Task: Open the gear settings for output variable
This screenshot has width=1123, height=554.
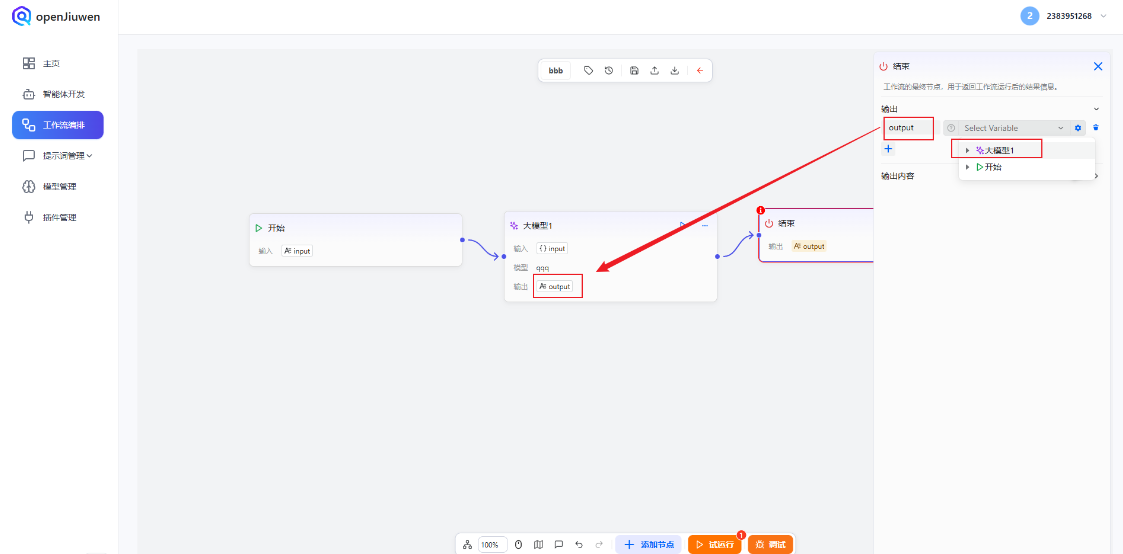Action: pyautogui.click(x=1078, y=128)
